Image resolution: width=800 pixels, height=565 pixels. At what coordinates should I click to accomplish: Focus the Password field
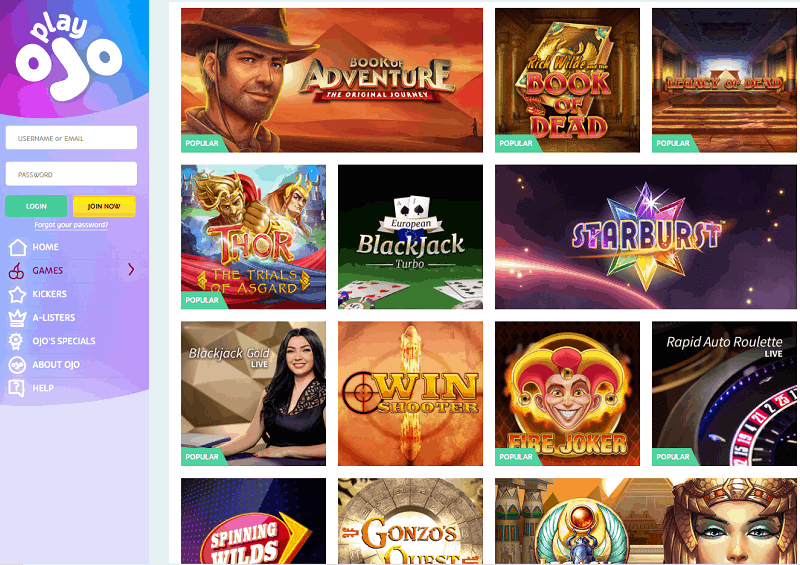71,174
